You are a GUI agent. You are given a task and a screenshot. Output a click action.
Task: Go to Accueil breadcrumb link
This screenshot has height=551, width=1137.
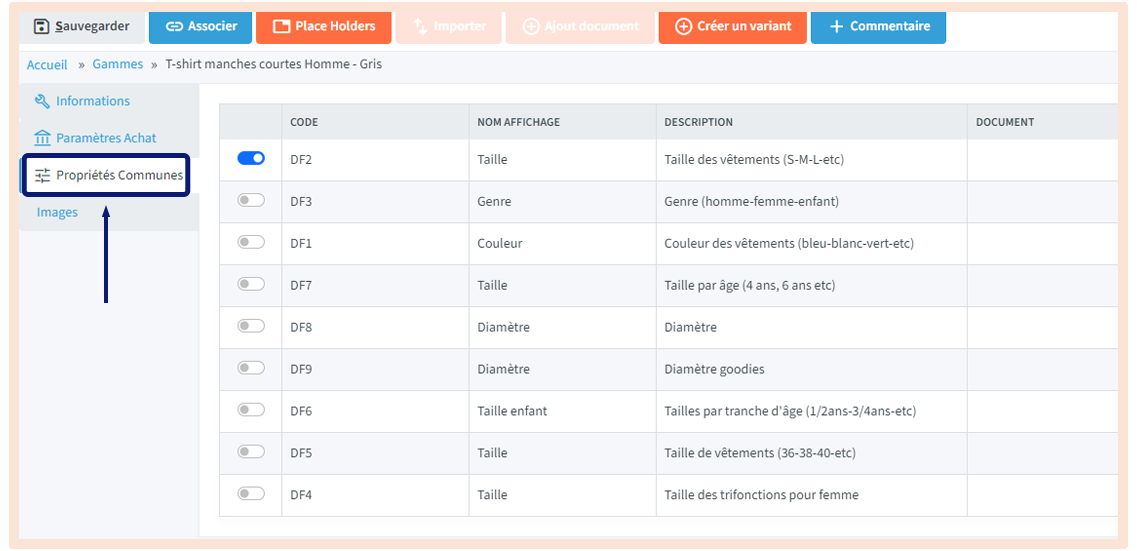(x=47, y=65)
